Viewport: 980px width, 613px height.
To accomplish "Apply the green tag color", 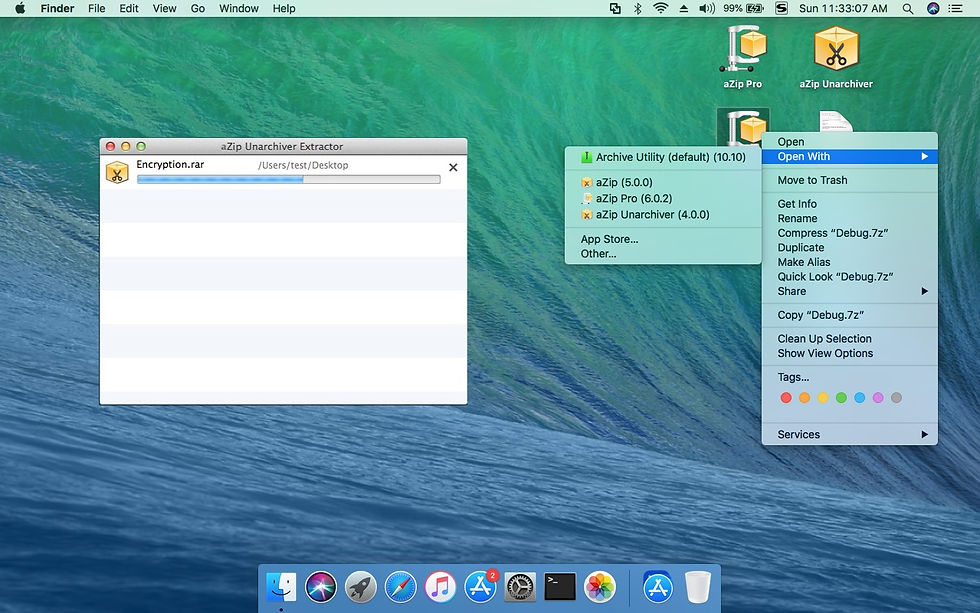I will (x=841, y=397).
